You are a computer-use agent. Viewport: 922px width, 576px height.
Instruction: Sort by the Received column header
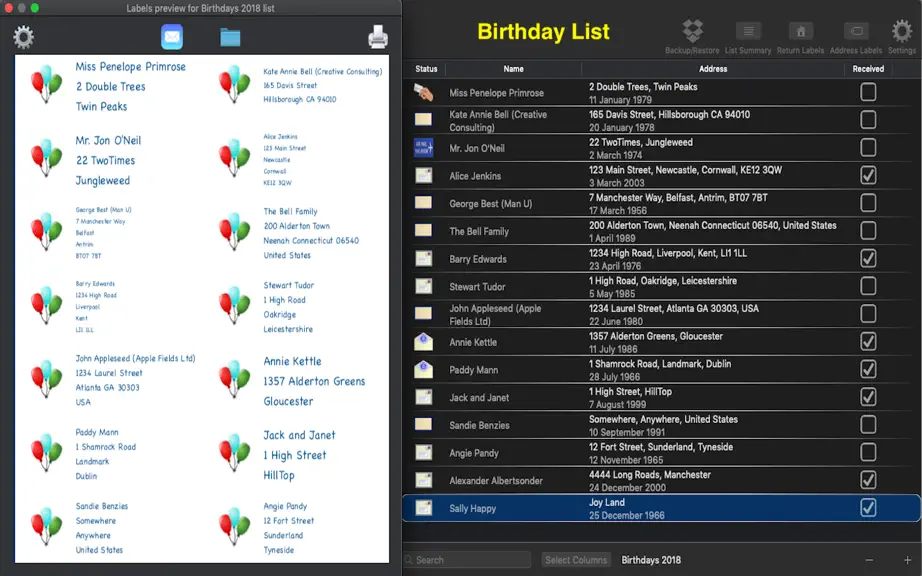pos(868,69)
